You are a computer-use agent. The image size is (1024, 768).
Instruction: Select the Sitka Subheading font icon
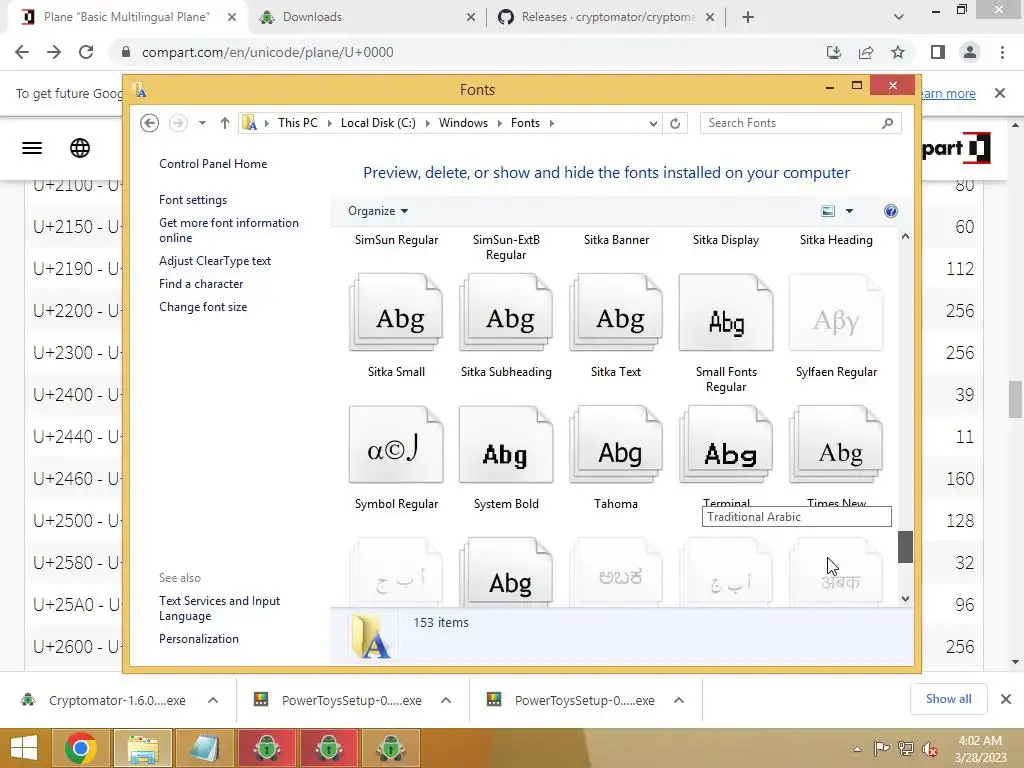506,313
